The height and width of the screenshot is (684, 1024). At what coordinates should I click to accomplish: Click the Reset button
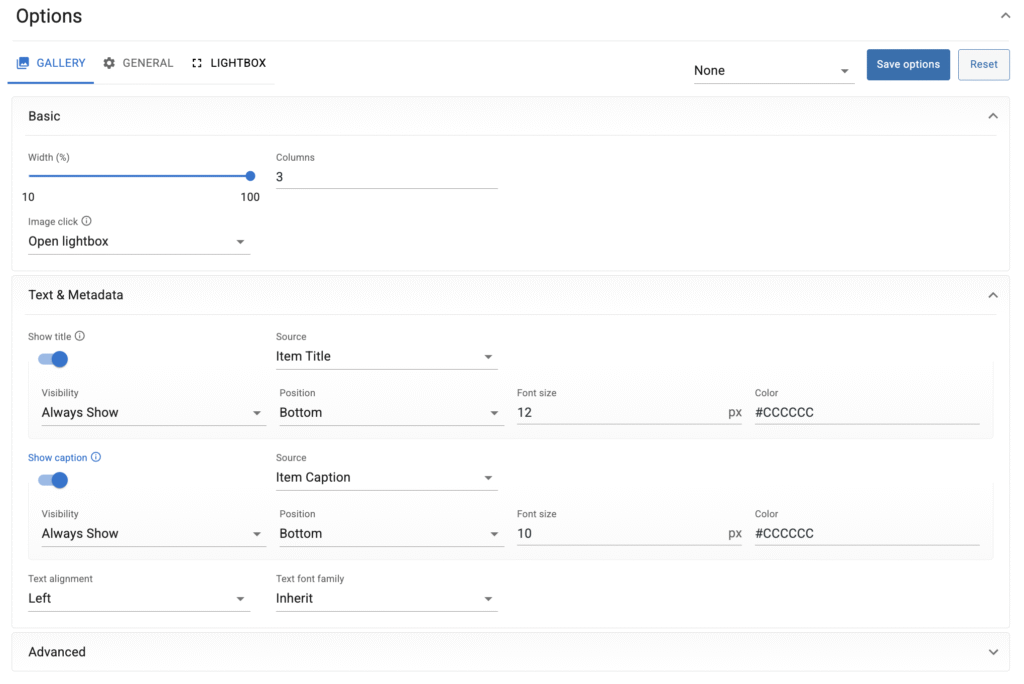pyautogui.click(x=983, y=65)
